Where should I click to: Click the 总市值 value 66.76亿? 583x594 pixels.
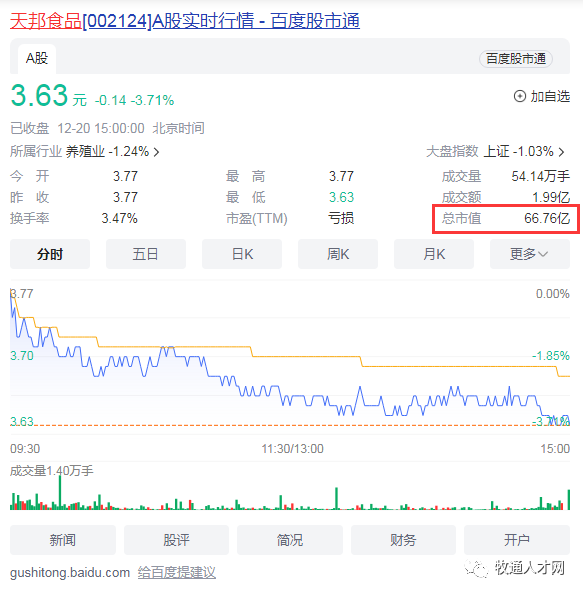547,218
